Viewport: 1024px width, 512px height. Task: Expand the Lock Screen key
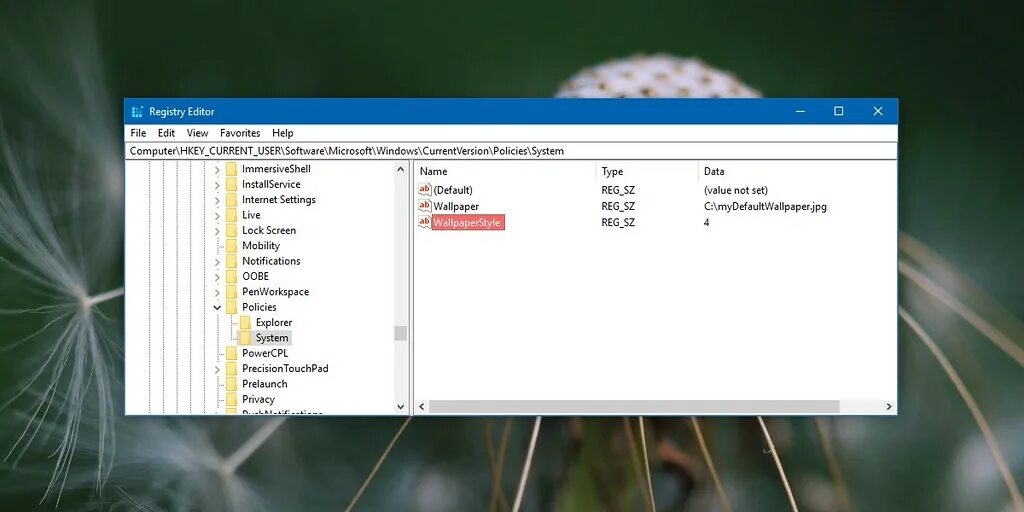tap(217, 231)
